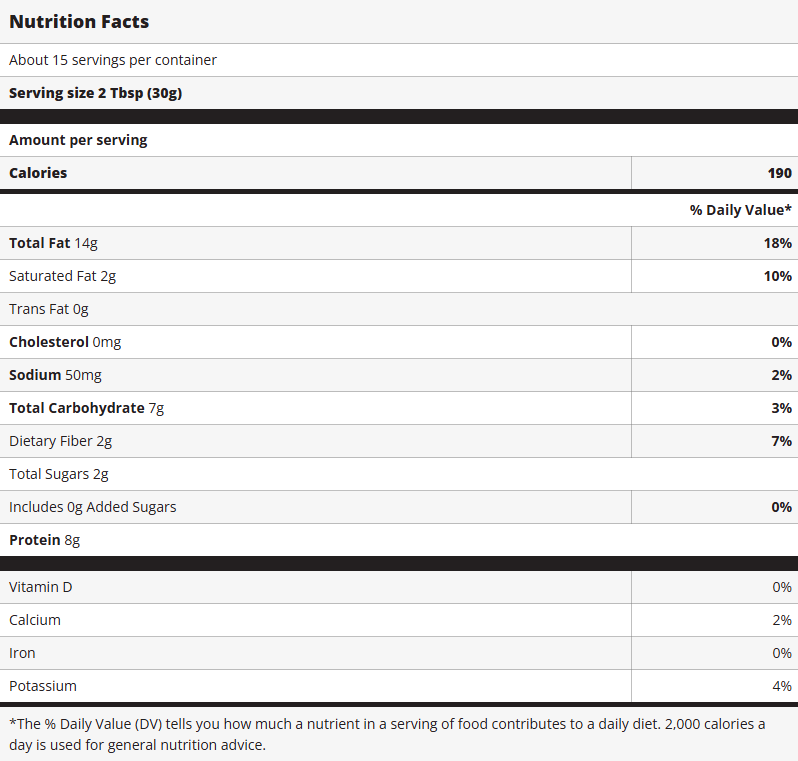798x761 pixels.
Task: Click the Calcium row label
Action: [x=35, y=620]
